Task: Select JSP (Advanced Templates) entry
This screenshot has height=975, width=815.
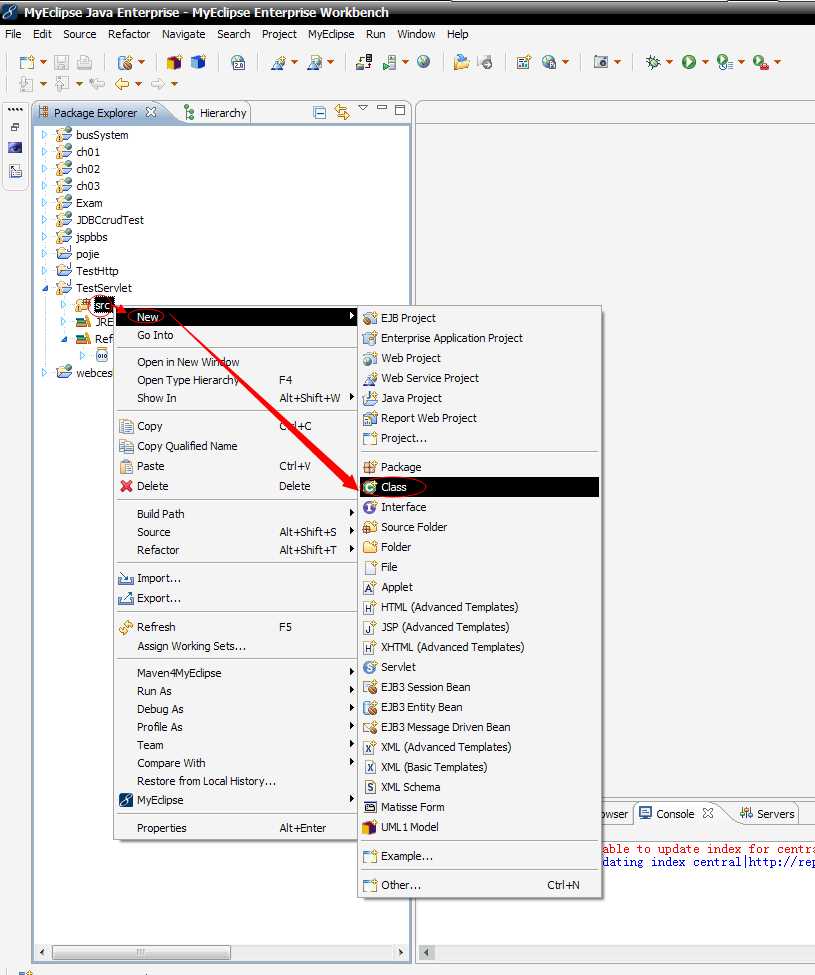Action: point(479,627)
